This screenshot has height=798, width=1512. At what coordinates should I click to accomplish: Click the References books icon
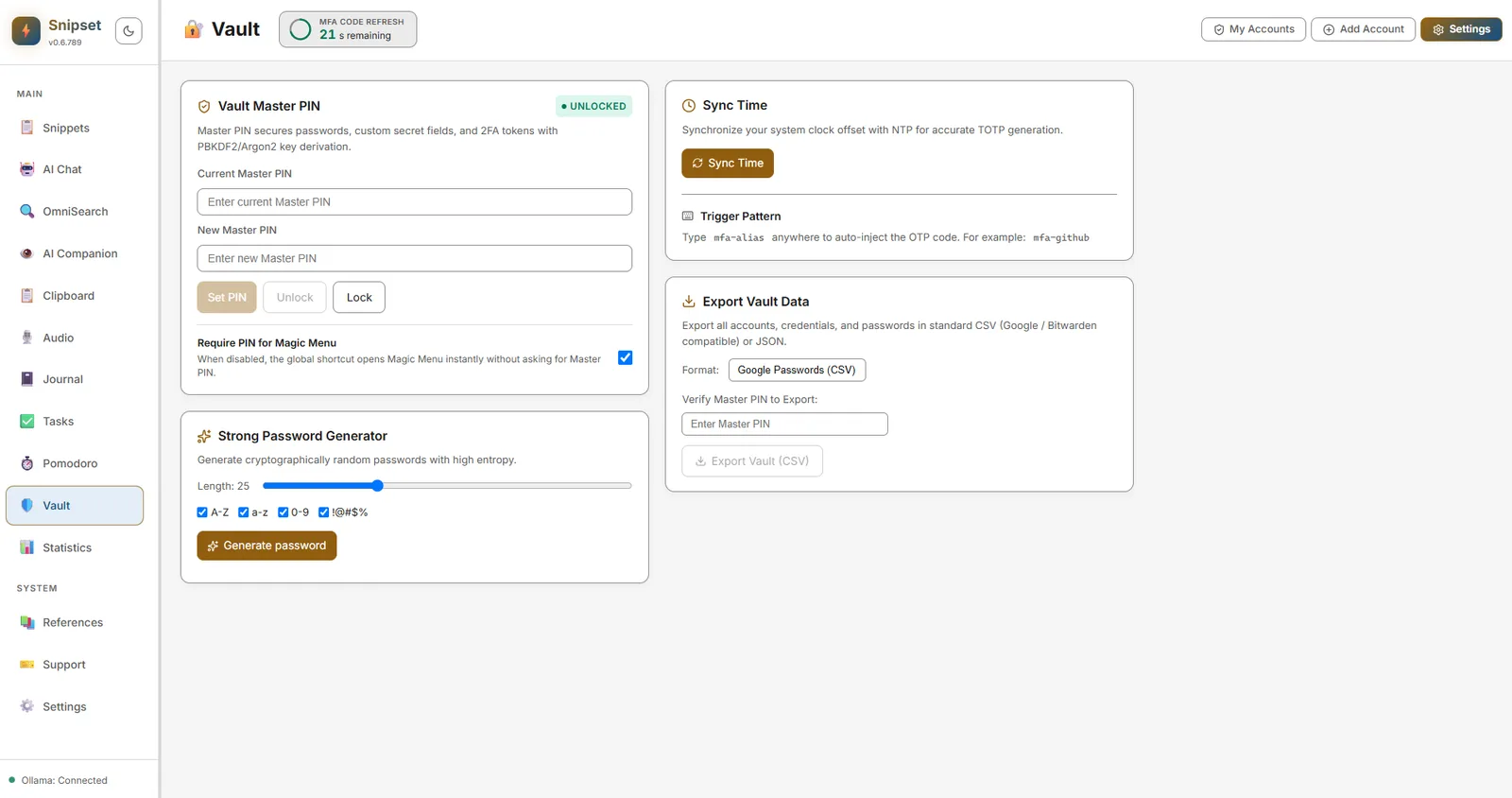tap(27, 622)
